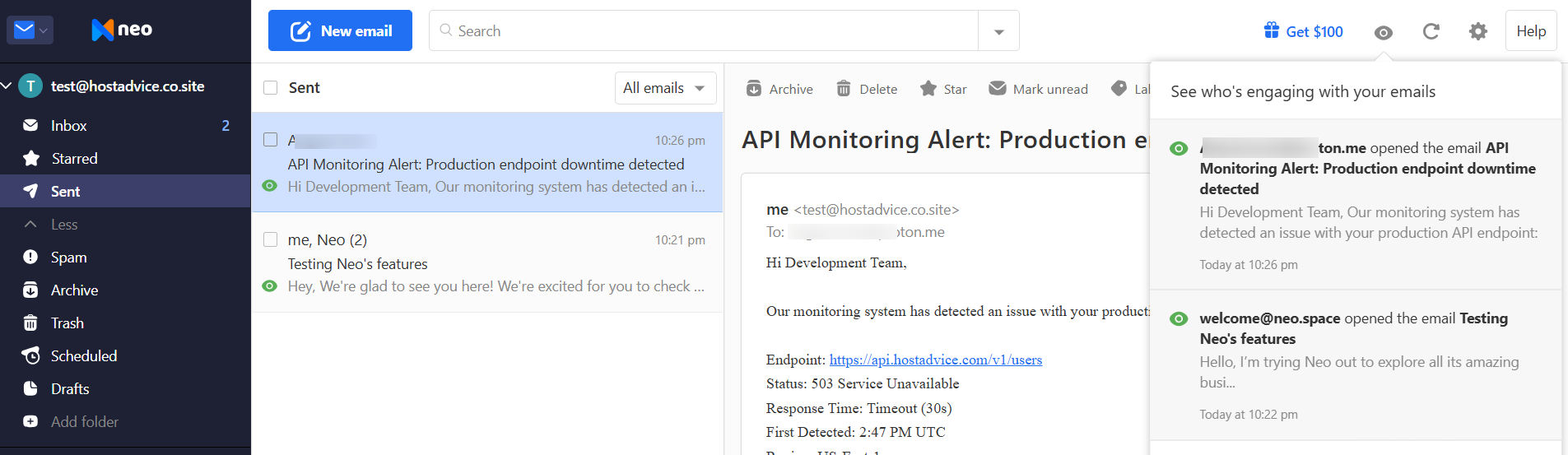Click the Today at 10:22 pm notification time
The width and height of the screenshot is (1568, 455).
click(x=1249, y=415)
